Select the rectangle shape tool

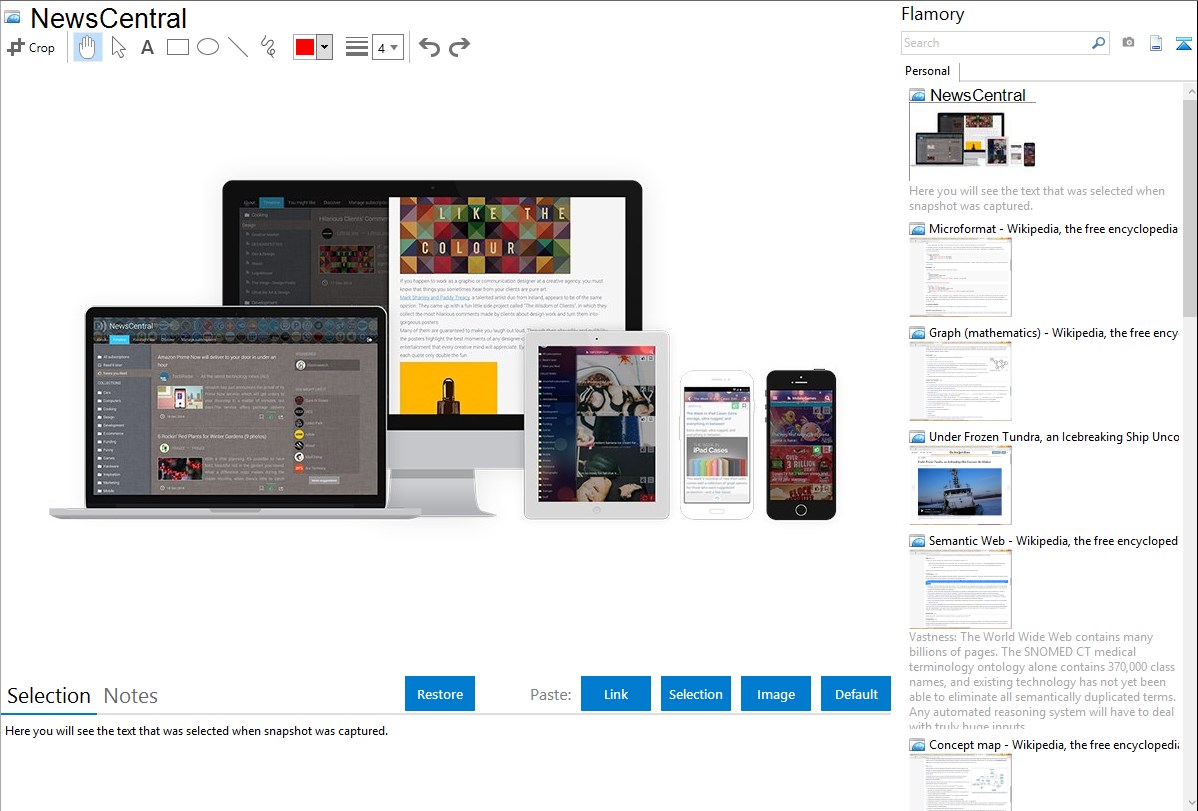(x=177, y=47)
